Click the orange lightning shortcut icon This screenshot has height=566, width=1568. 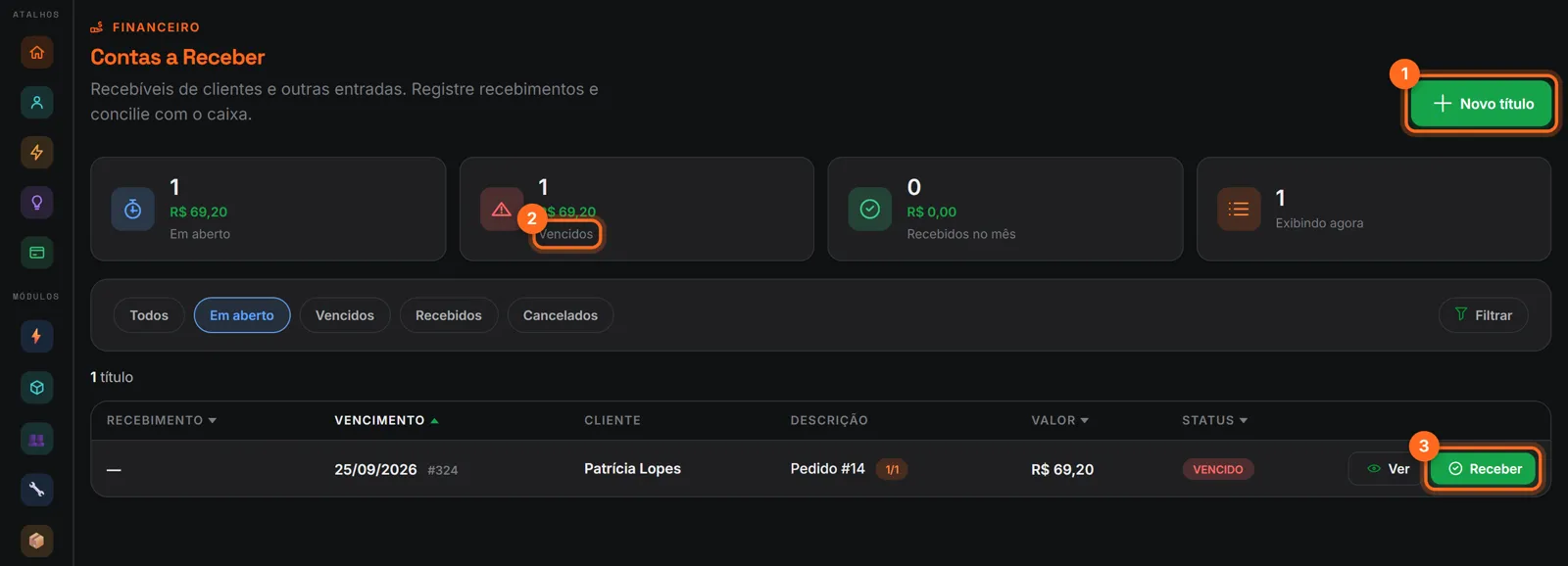coord(36,152)
